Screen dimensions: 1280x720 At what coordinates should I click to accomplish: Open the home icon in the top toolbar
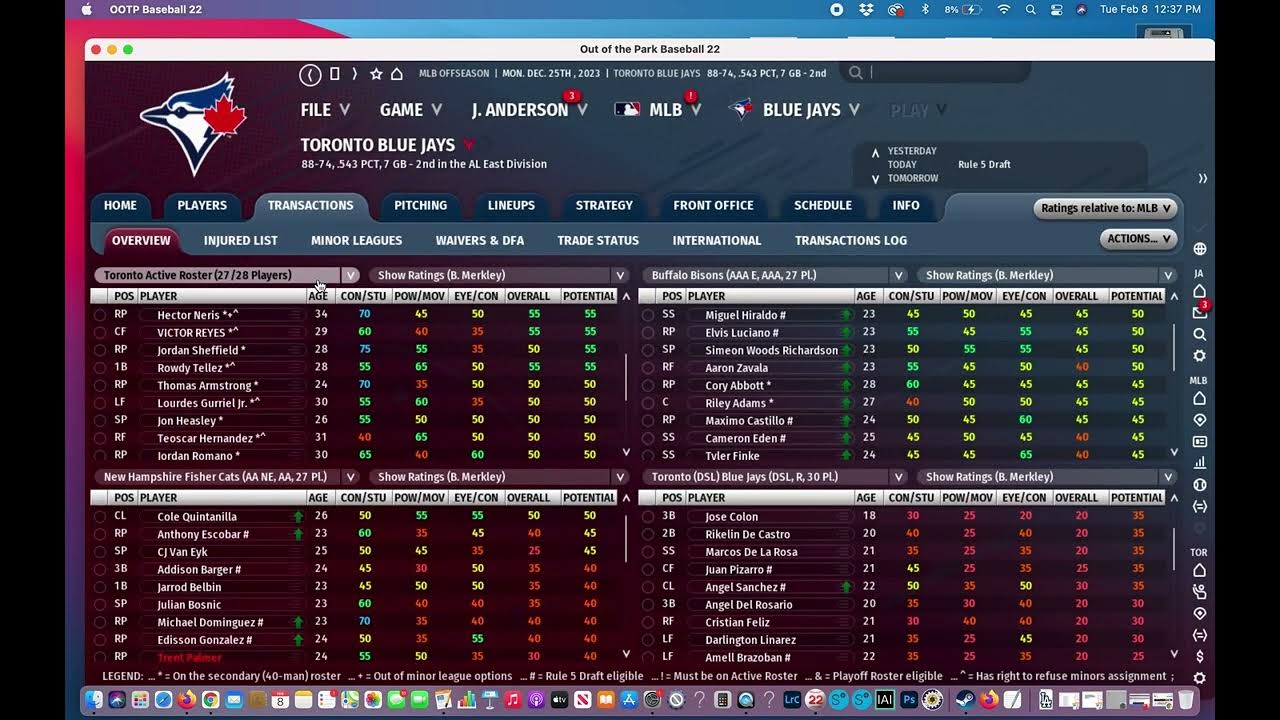[x=396, y=74]
